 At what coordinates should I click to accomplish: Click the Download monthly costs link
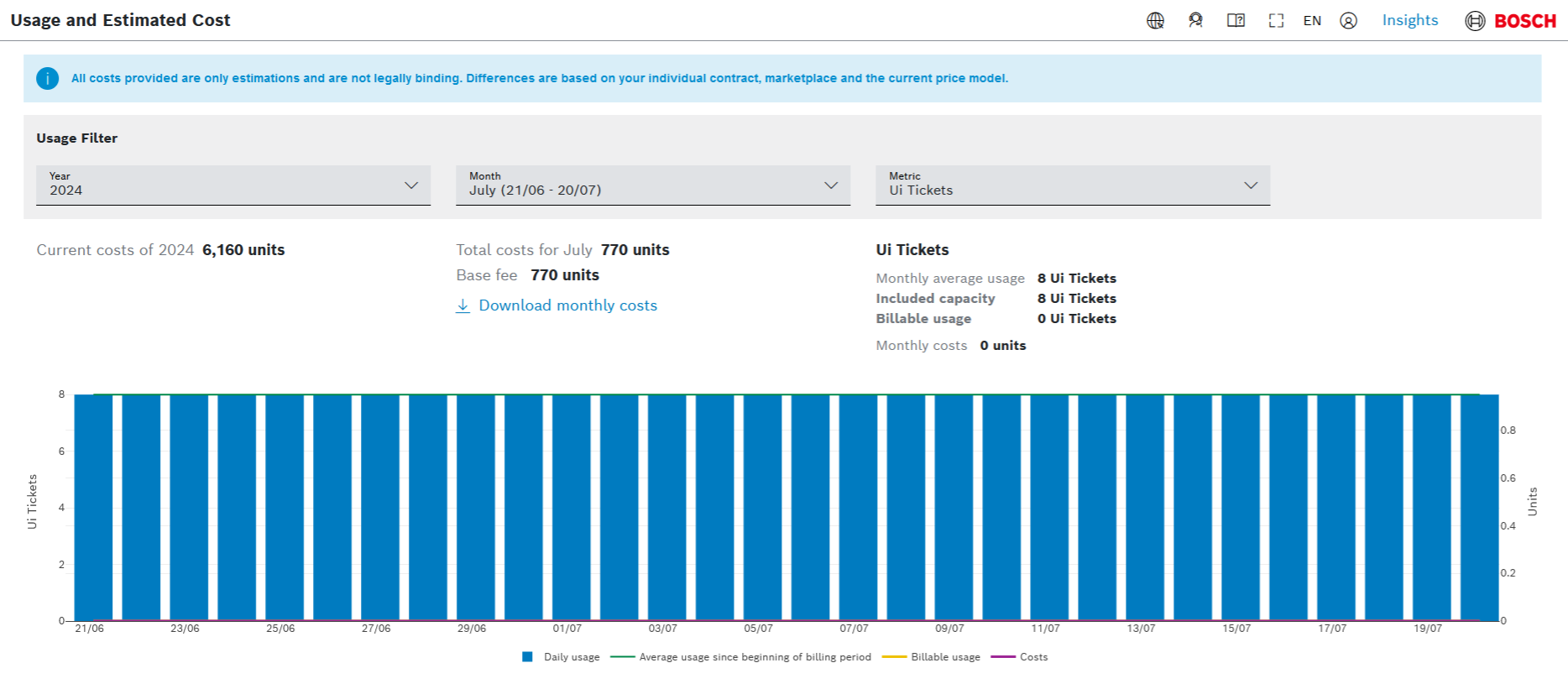coord(567,306)
